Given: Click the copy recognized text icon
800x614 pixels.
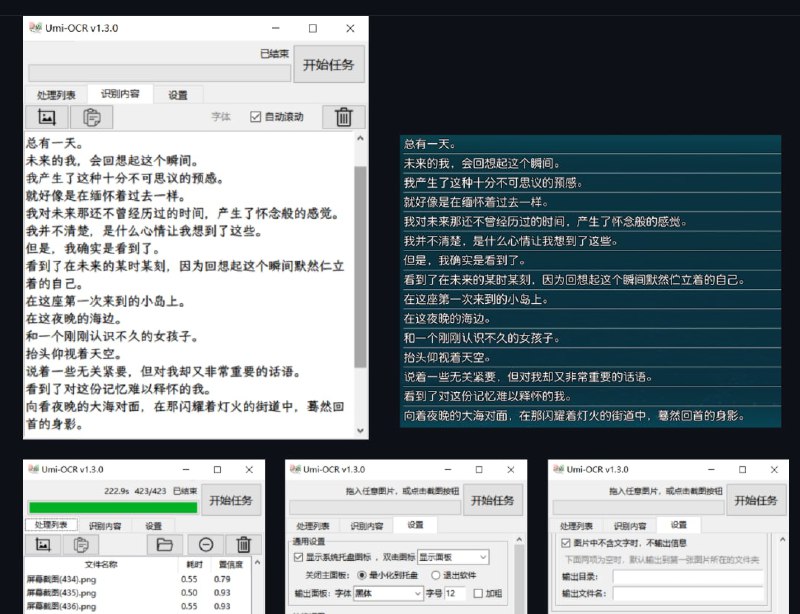Looking at the screenshot, I should coord(90,117).
